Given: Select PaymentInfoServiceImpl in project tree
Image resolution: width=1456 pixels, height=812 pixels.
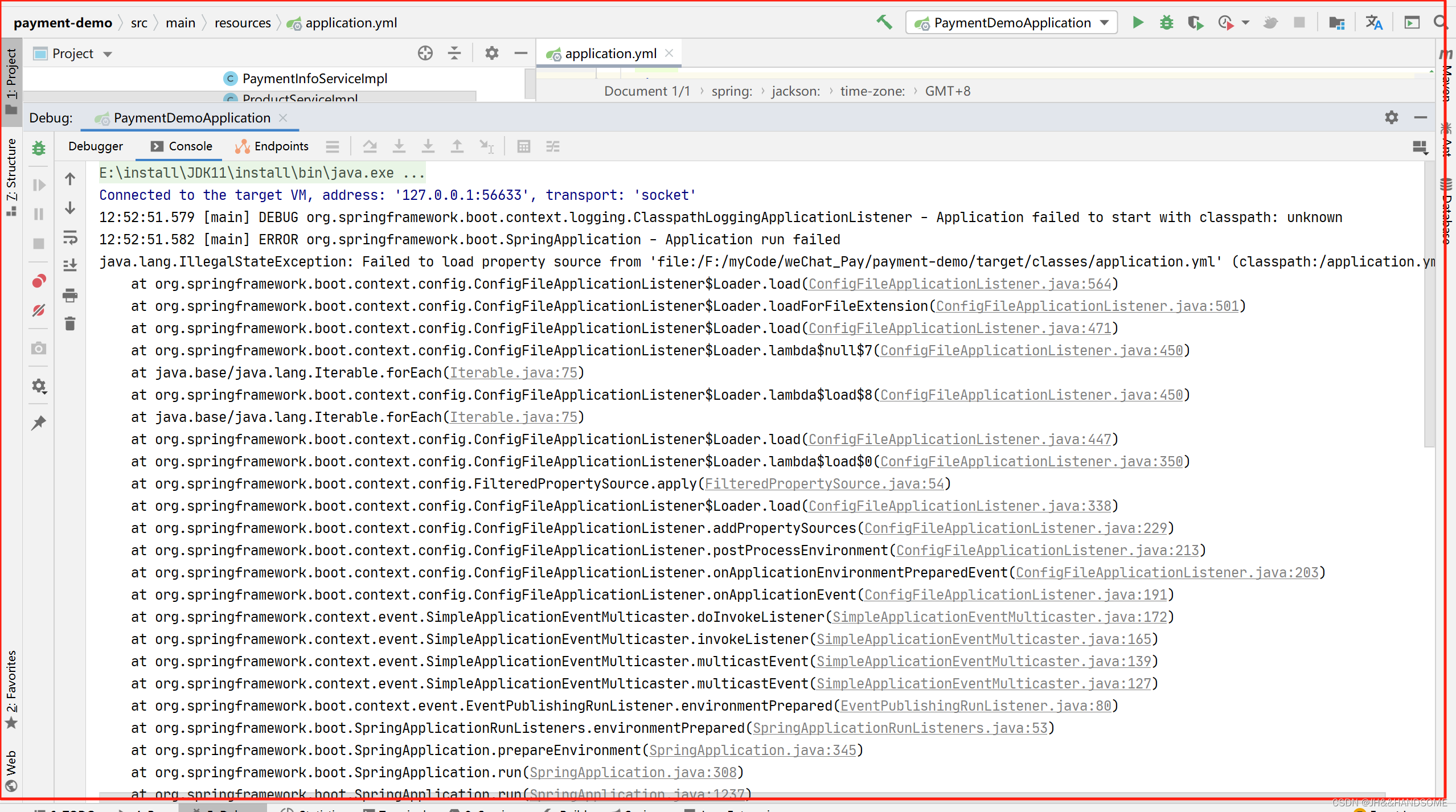Looking at the screenshot, I should (x=314, y=79).
